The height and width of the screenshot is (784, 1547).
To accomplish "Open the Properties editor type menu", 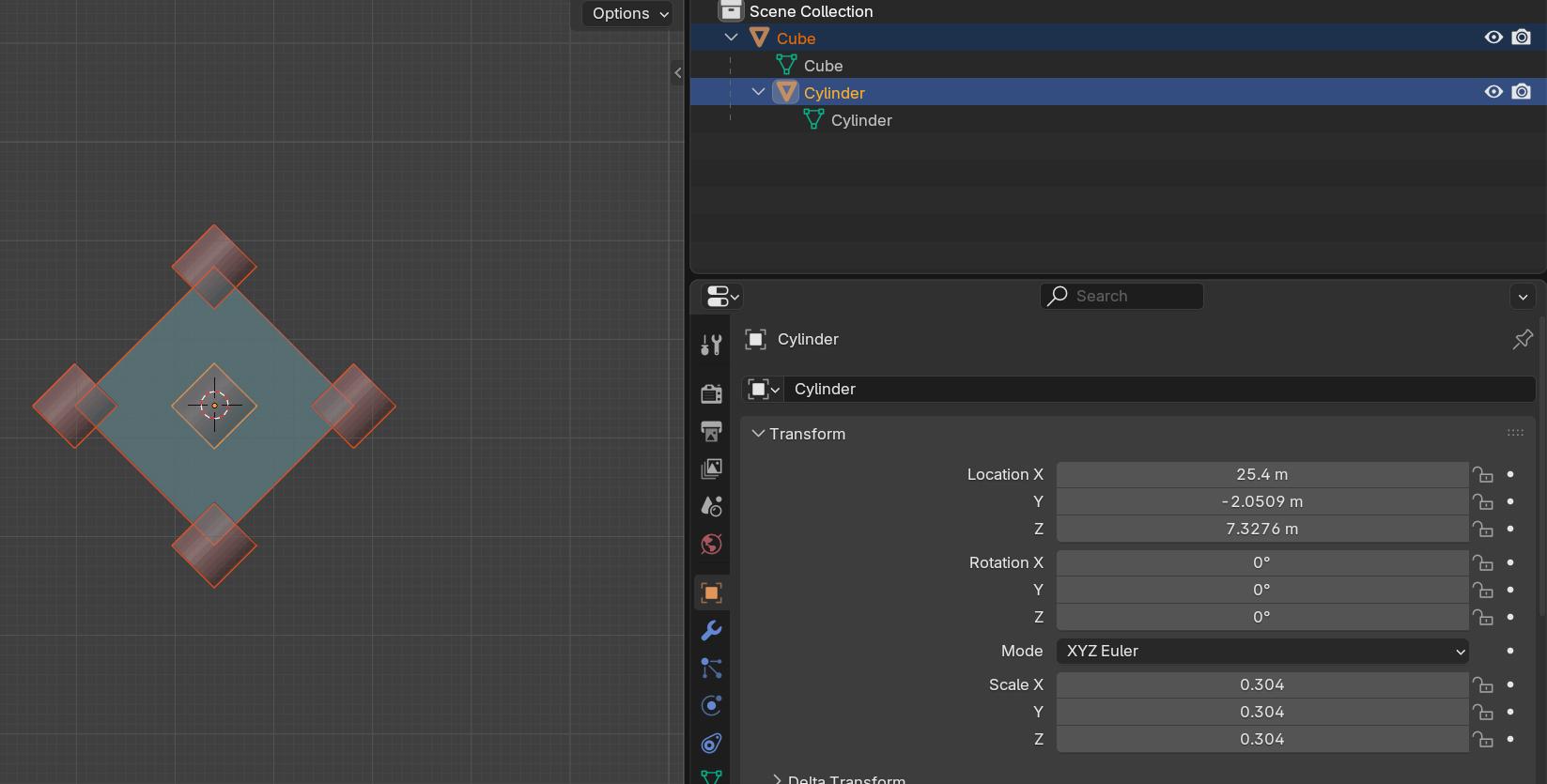I will click(721, 296).
